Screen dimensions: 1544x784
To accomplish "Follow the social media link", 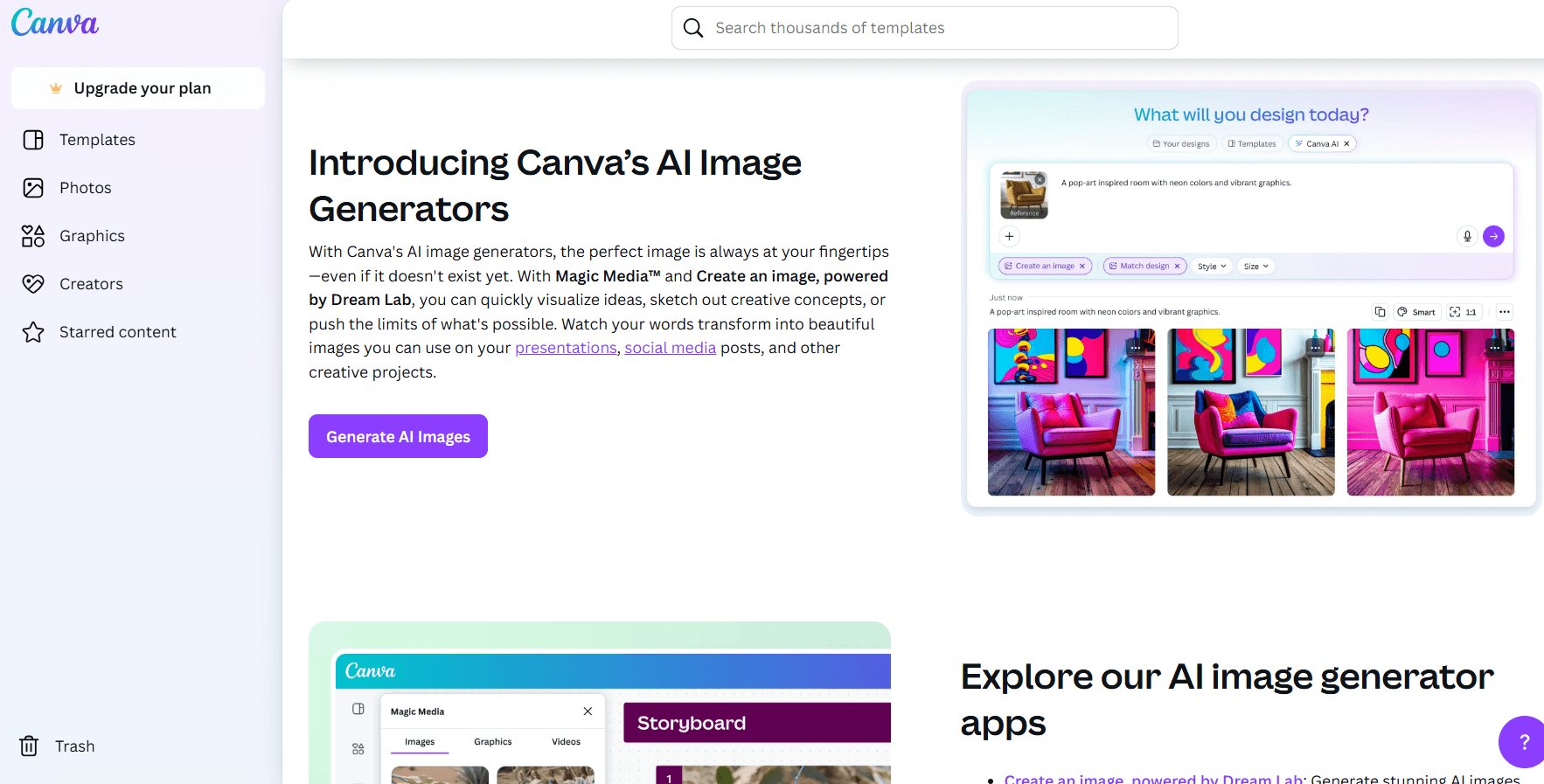I will [670, 348].
